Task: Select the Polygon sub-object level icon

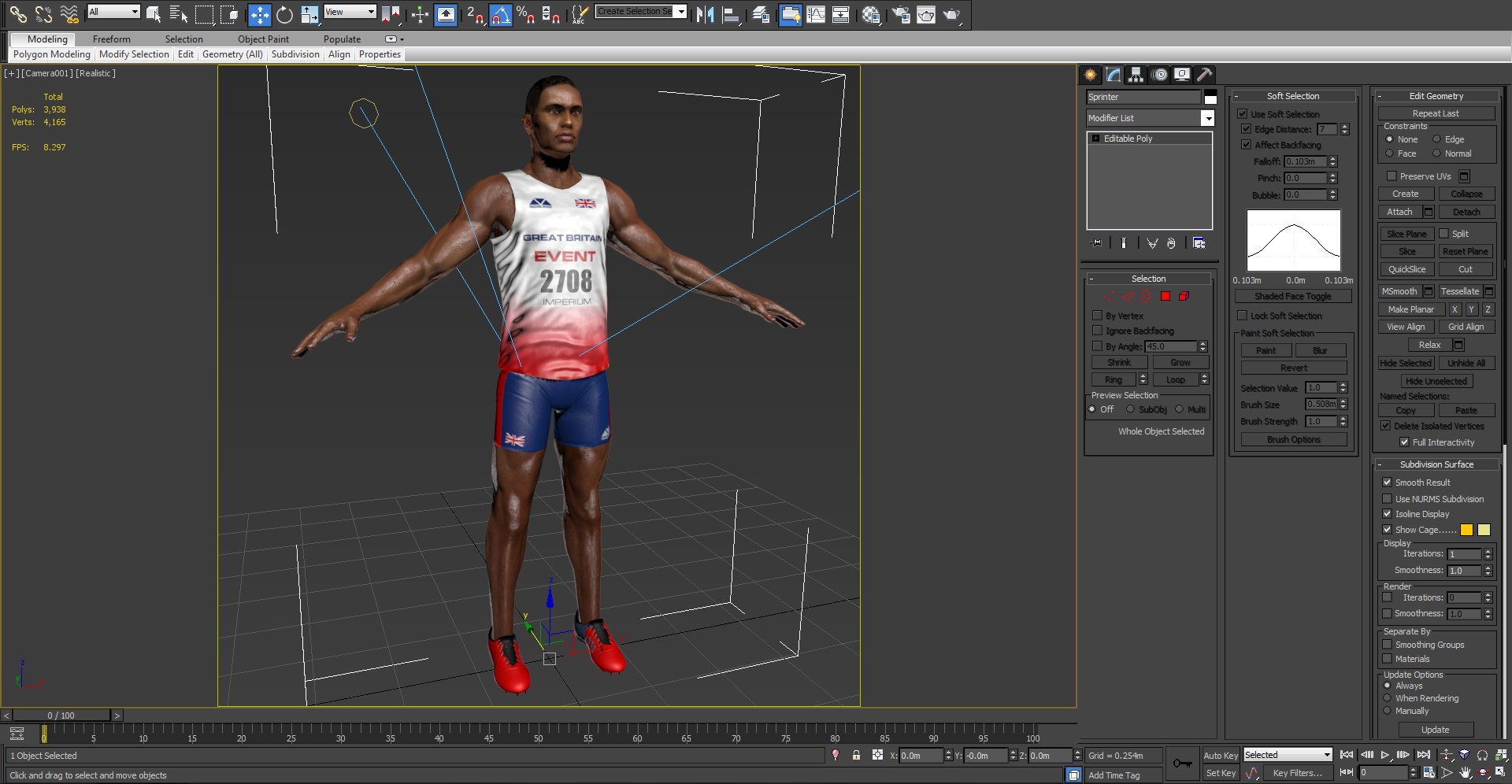Action: [x=1165, y=296]
